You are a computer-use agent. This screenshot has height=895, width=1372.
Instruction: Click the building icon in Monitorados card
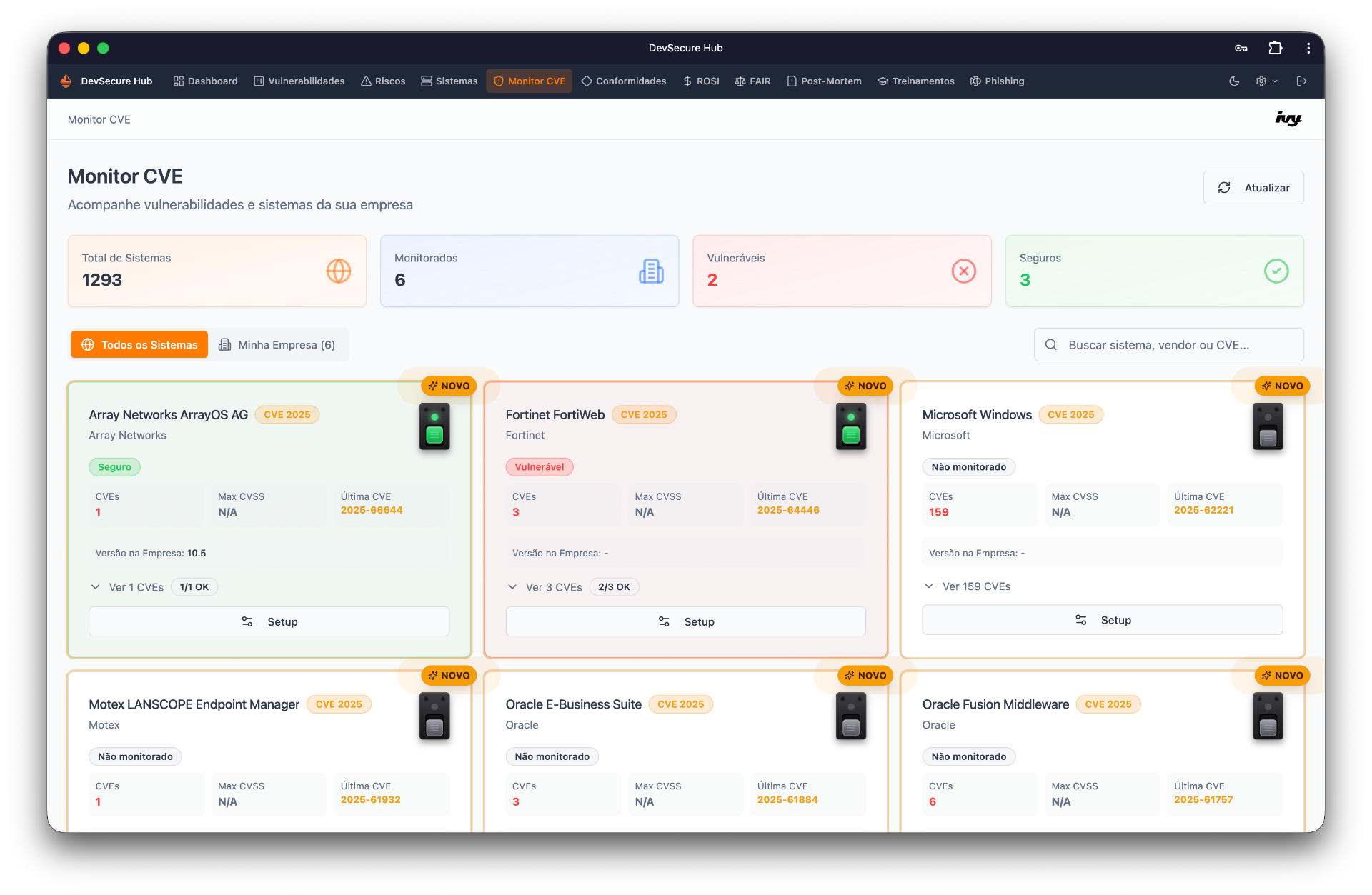tap(651, 271)
